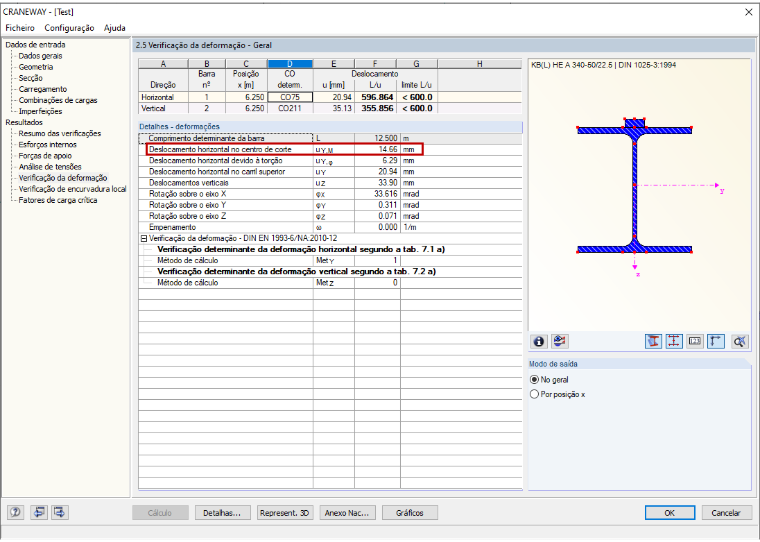Screen dimensions: 760x542
Task: Click the Represent. 3D button
Action: click(x=285, y=513)
